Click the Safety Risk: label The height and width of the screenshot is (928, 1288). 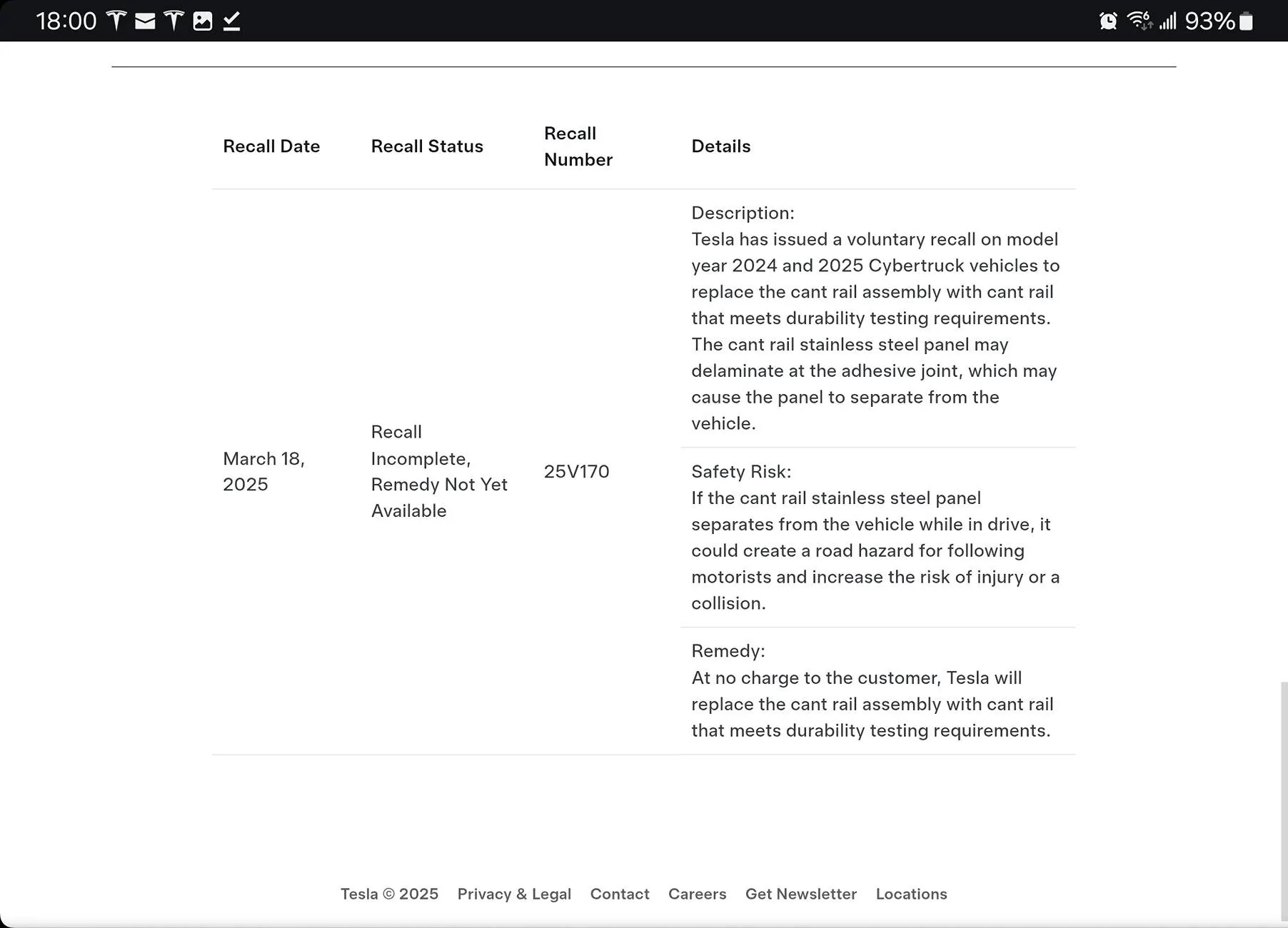click(x=741, y=471)
